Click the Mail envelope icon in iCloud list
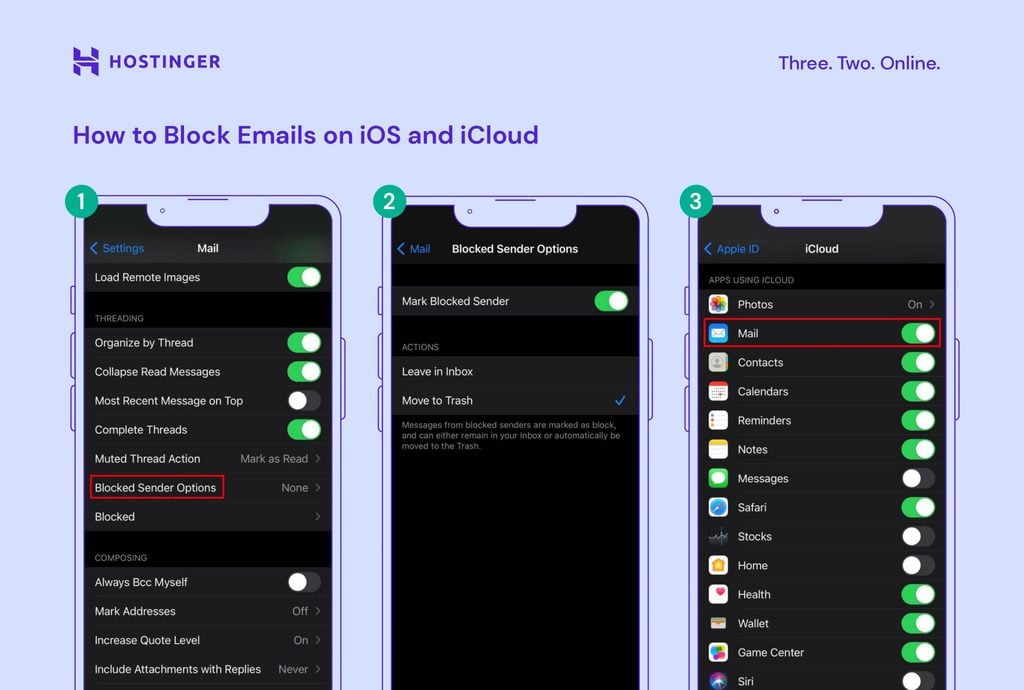This screenshot has width=1024, height=690. (x=718, y=333)
